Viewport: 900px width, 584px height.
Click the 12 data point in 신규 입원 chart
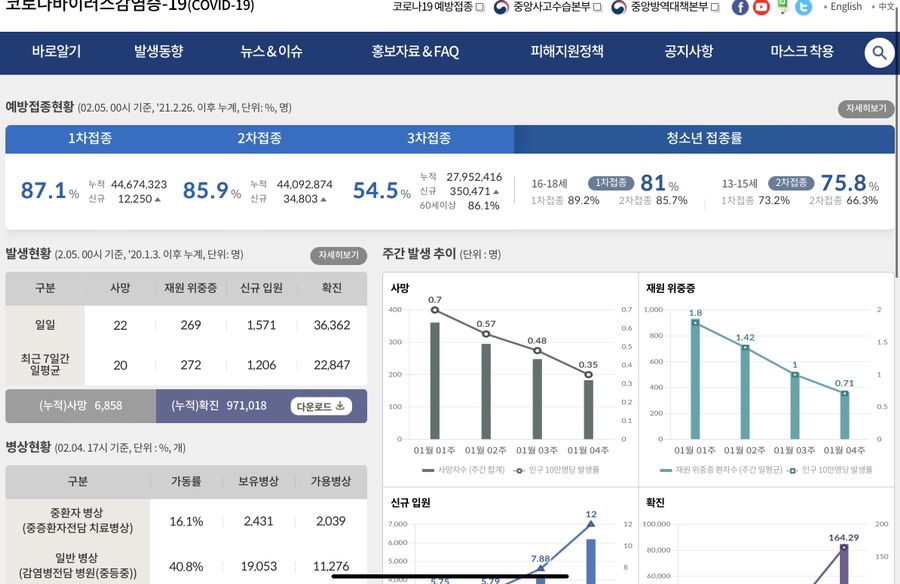pyautogui.click(x=591, y=524)
